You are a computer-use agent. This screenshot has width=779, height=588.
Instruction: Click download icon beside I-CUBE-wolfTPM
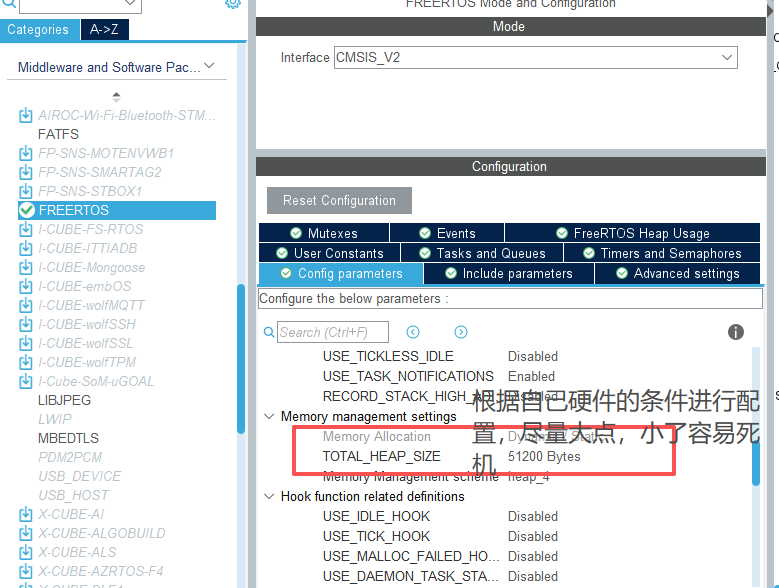[26, 363]
